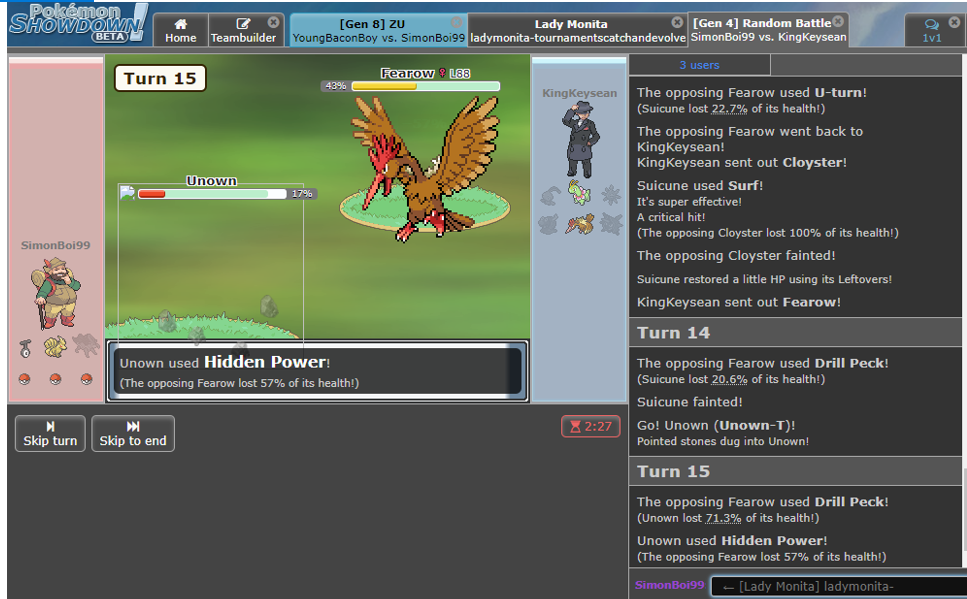The image size is (967, 599).
Task: Click Fearow's yellow HP bar
Action: pos(426,86)
